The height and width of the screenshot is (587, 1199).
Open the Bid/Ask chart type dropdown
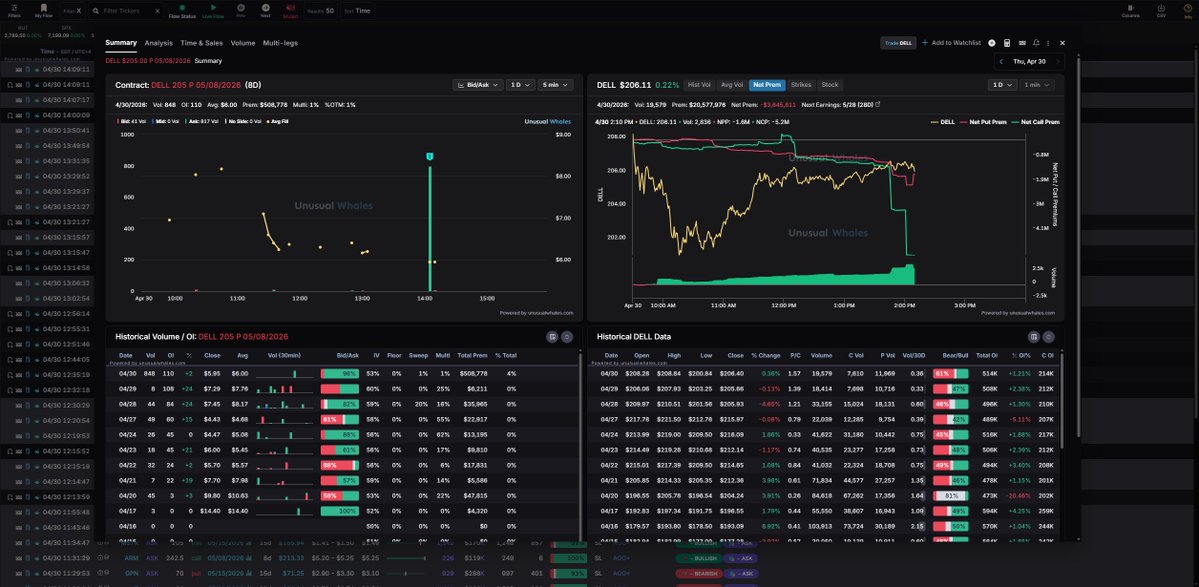477,85
